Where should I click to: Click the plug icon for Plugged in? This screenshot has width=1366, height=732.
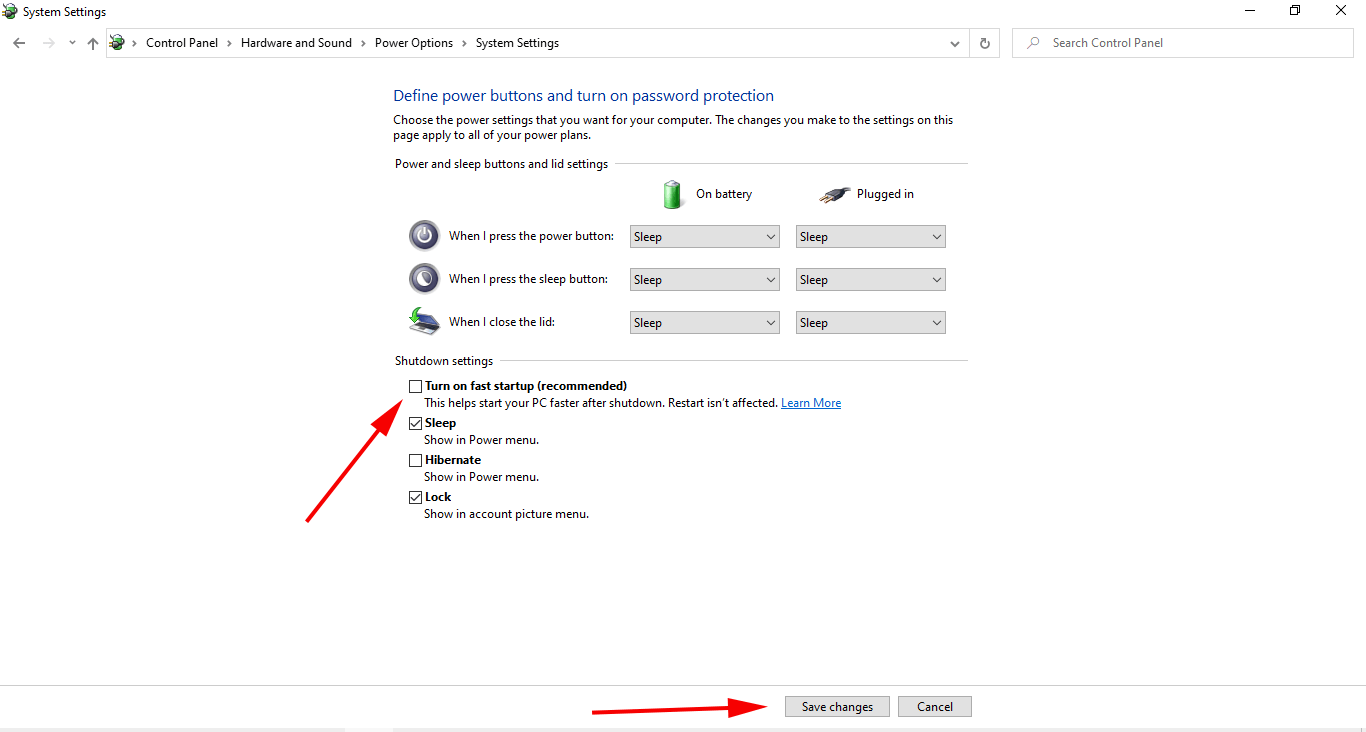tap(834, 195)
